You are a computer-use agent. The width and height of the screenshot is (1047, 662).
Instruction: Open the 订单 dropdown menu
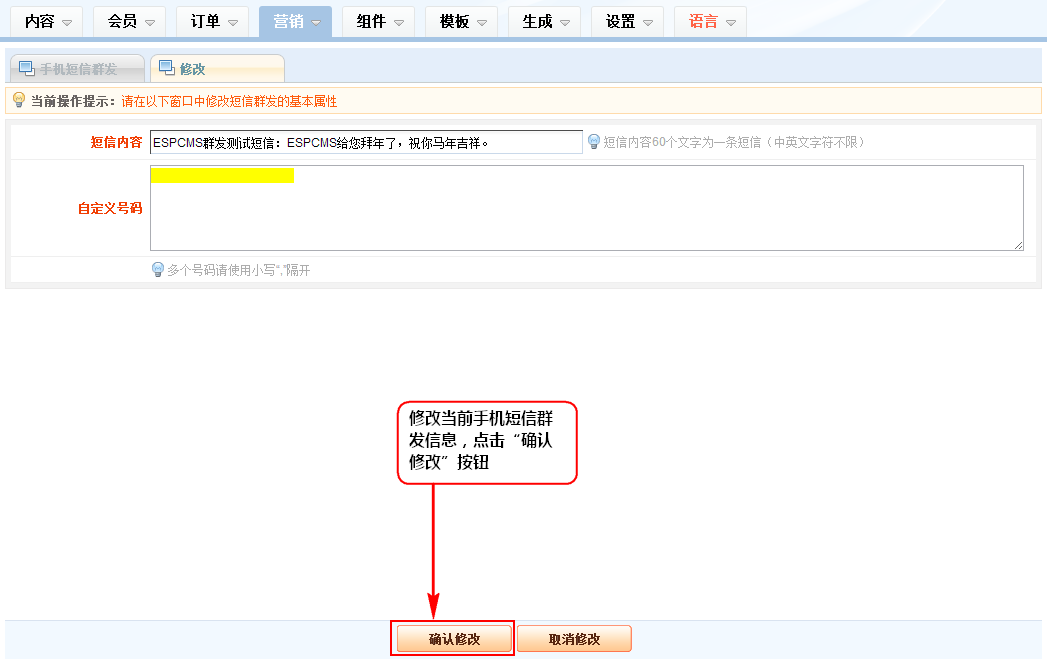(213, 21)
